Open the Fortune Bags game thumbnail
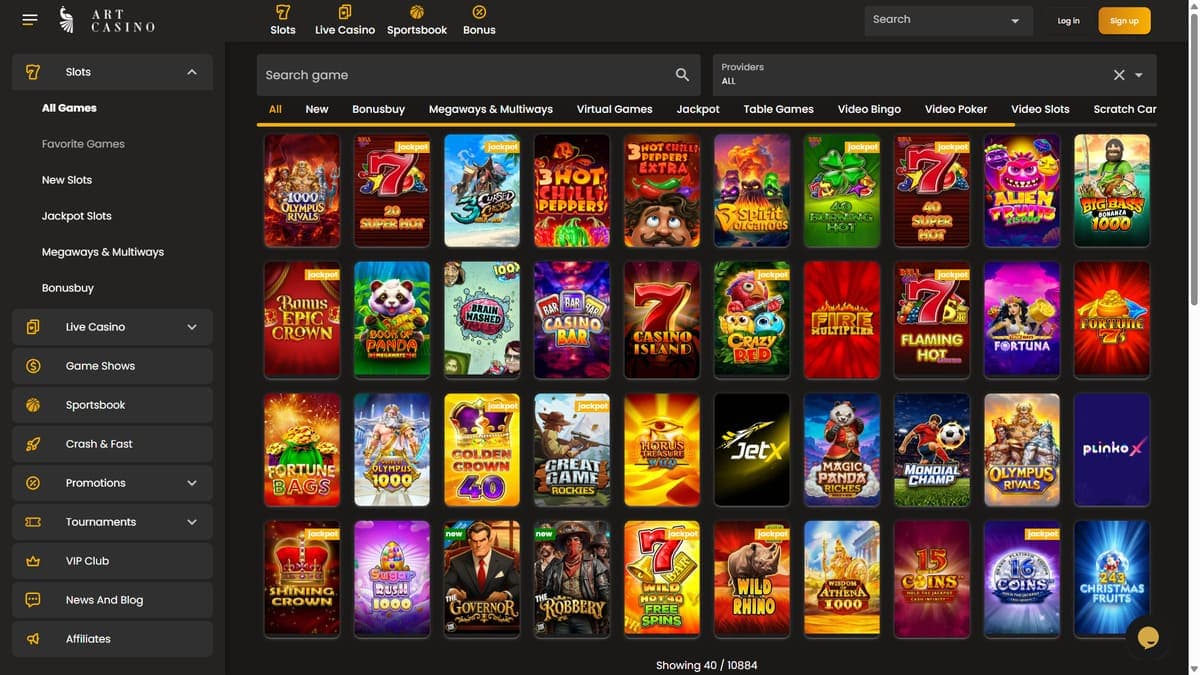Screen dimensions: 1200x675 [x=302, y=450]
